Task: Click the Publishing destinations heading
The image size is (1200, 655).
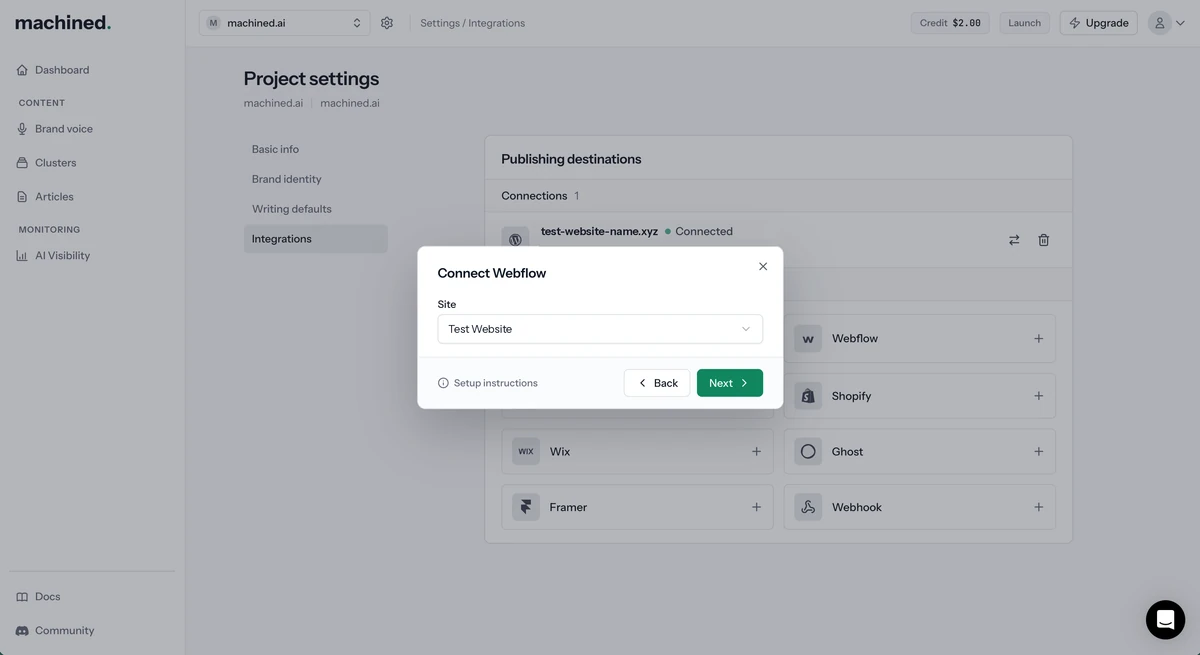Action: [x=571, y=159]
